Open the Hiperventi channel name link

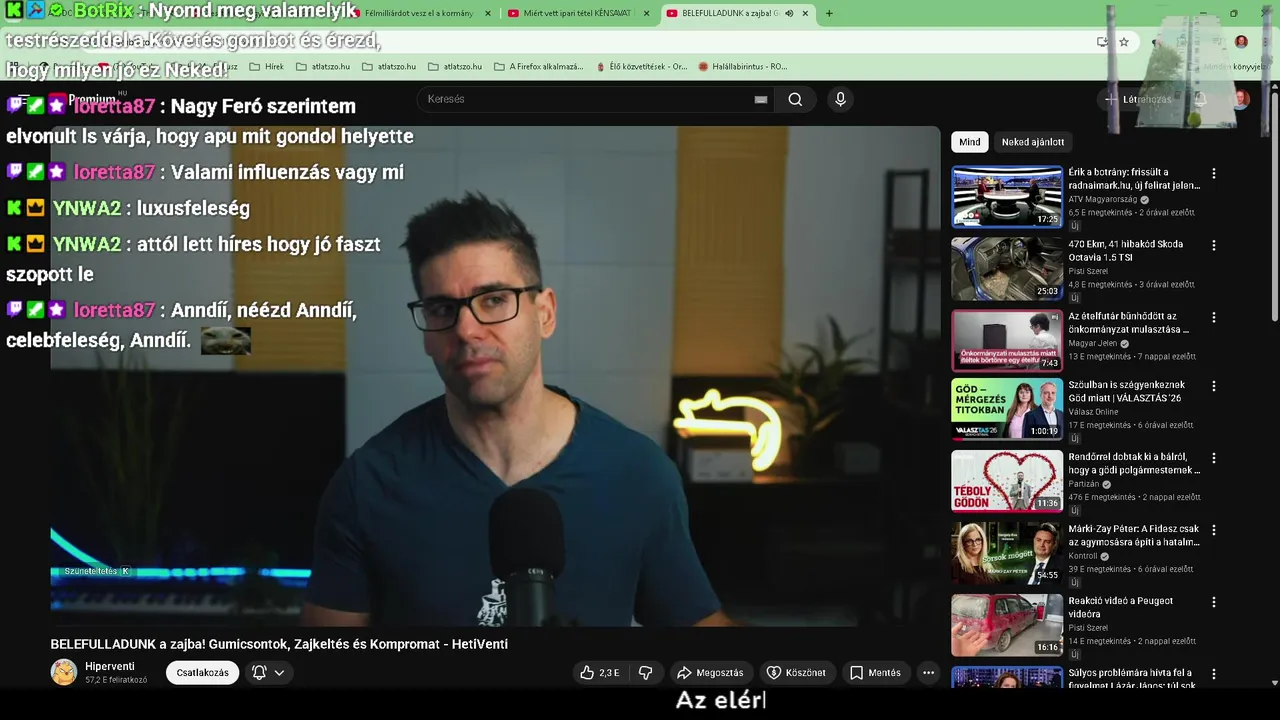pyautogui.click(x=110, y=666)
